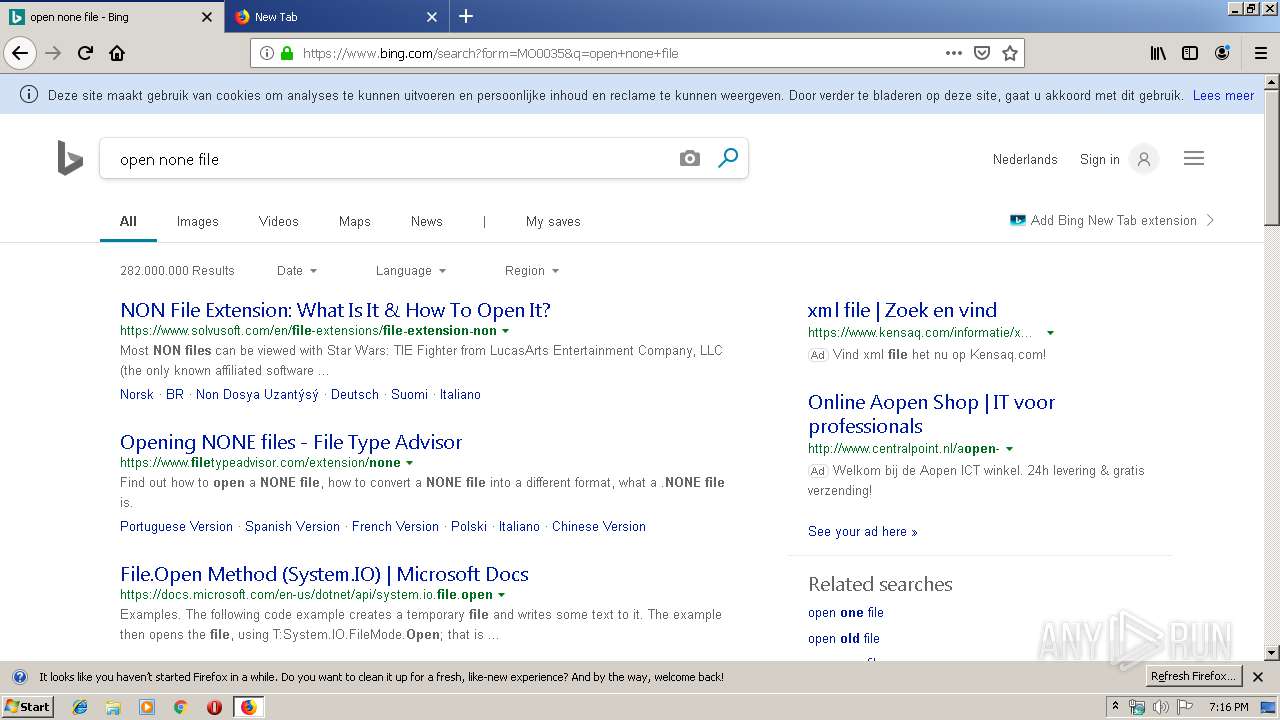Dismiss the Refresh Firefox notification bar
The image size is (1280, 720).
tap(1258, 677)
